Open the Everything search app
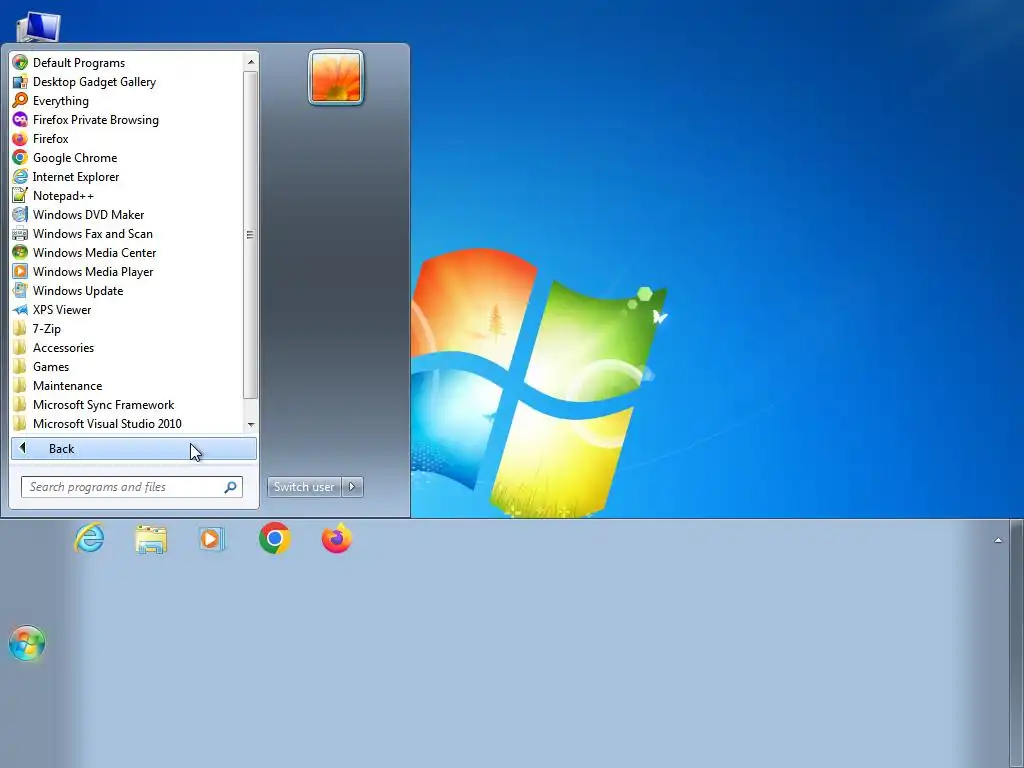Image resolution: width=1024 pixels, height=768 pixels. pyautogui.click(x=126, y=101)
